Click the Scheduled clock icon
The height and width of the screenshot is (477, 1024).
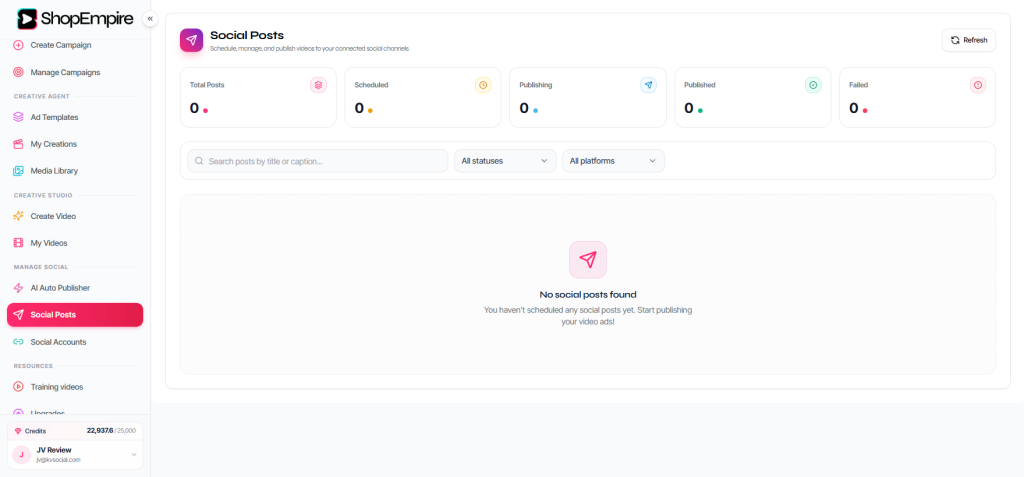483,85
